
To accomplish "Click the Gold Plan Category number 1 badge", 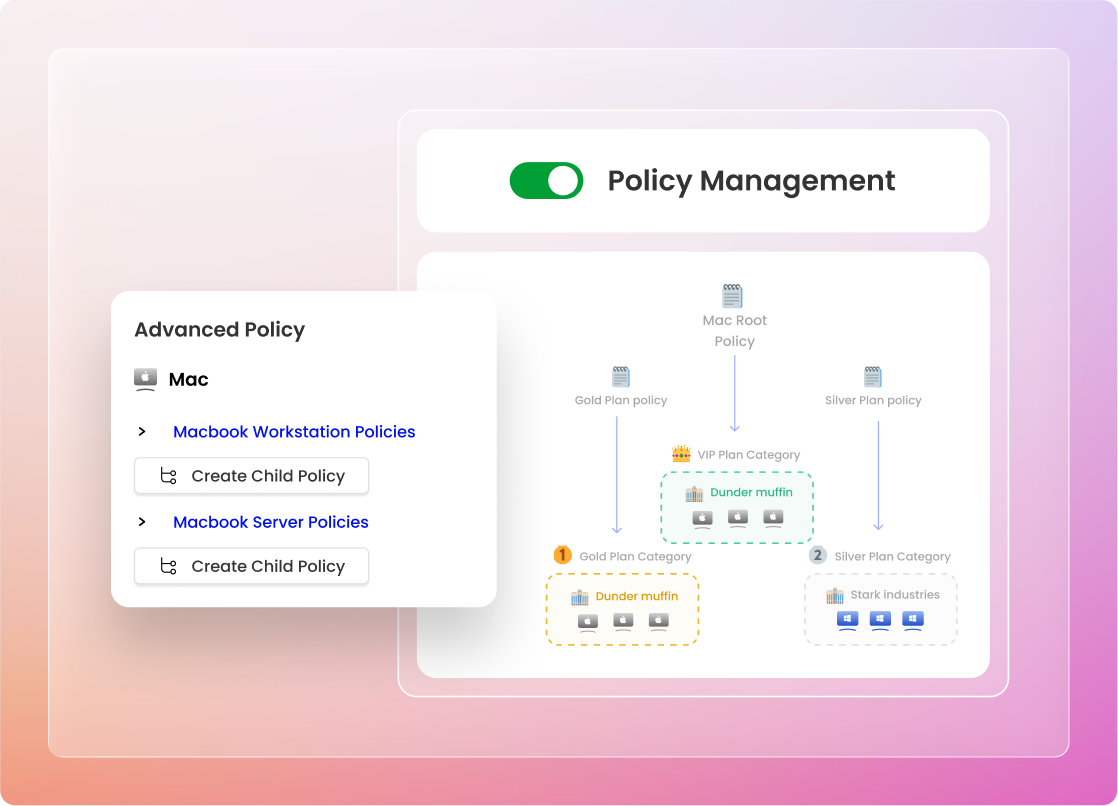I will [563, 555].
